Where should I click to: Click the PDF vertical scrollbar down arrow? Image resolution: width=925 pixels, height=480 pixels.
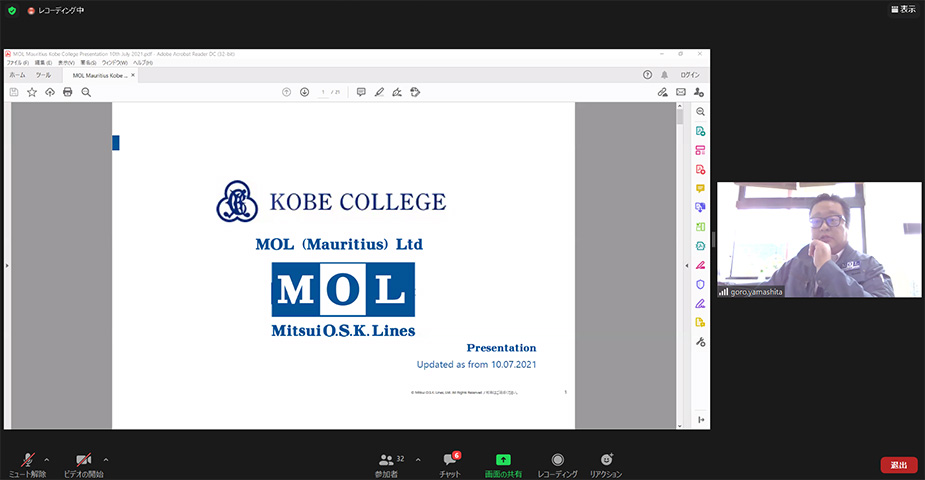(x=680, y=426)
